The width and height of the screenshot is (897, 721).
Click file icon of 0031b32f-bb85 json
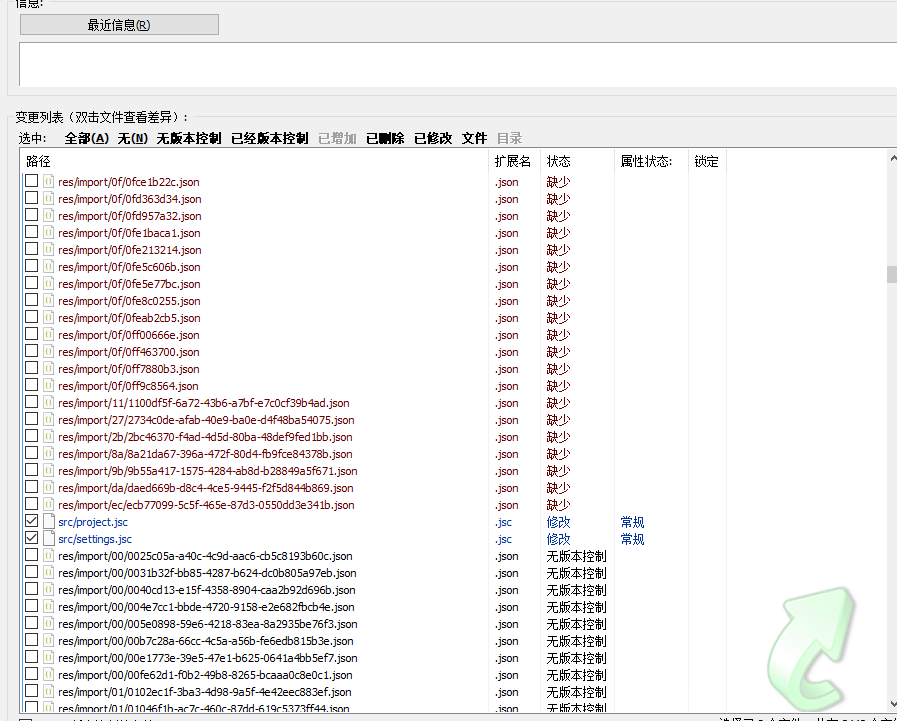click(x=49, y=572)
